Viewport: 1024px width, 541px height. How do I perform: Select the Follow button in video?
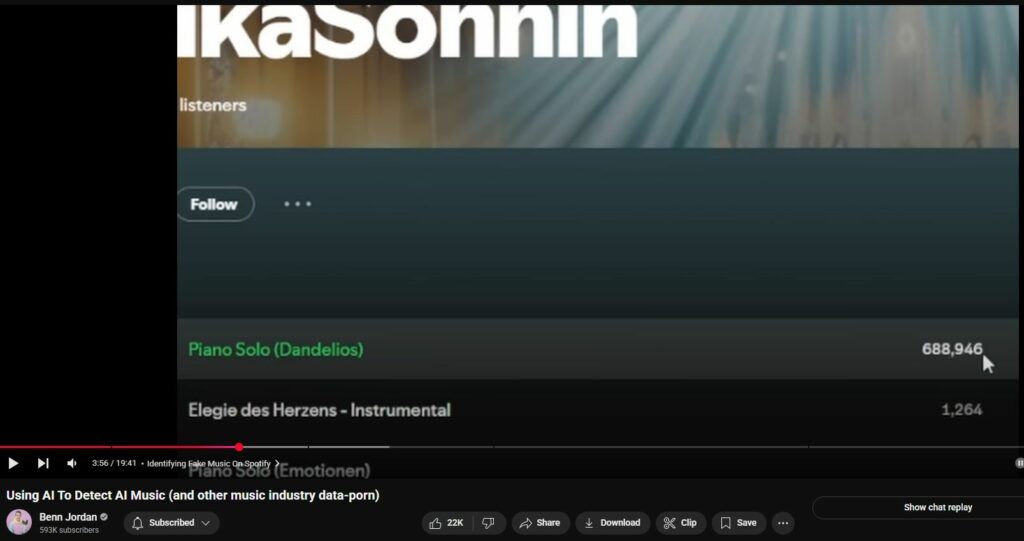point(214,205)
